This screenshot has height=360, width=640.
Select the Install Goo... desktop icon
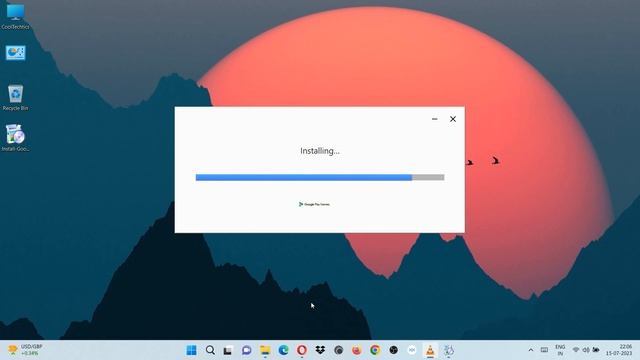[x=15, y=138]
